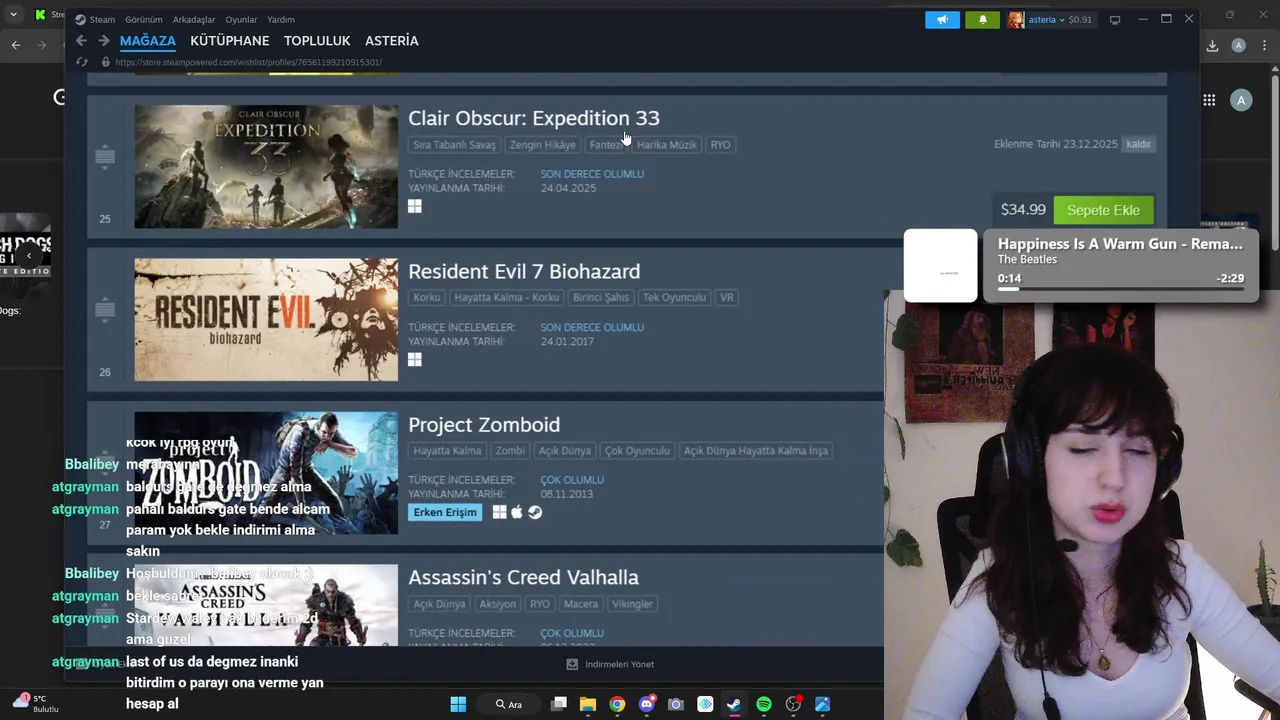The height and width of the screenshot is (720, 1280).
Task: Open İndirmeleri Yönet downloads bar
Action: tap(610, 664)
